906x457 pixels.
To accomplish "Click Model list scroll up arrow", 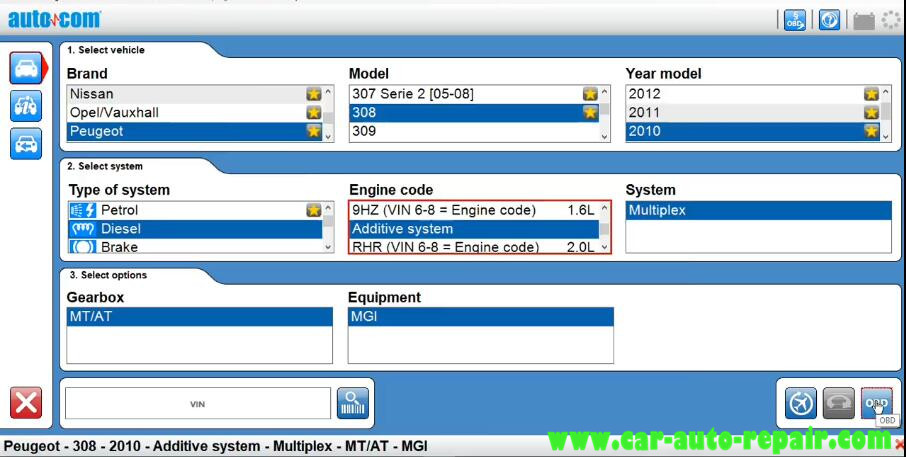I will (x=604, y=91).
